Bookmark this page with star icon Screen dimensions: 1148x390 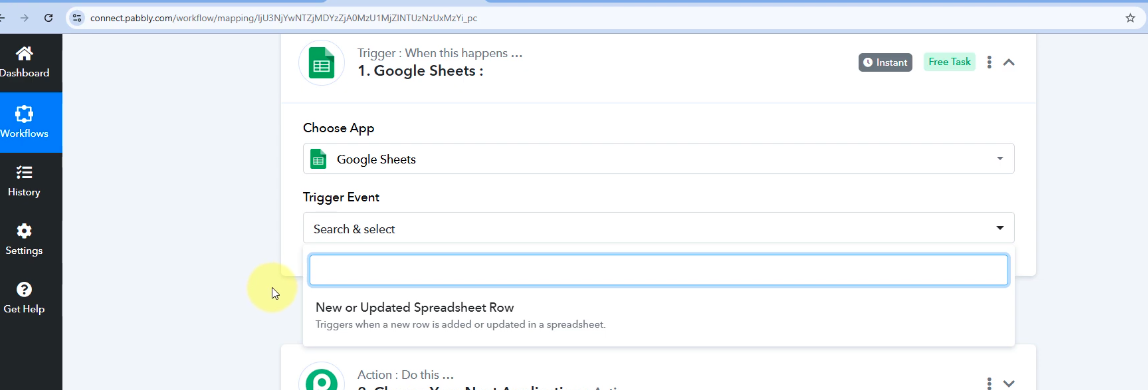point(1130,18)
